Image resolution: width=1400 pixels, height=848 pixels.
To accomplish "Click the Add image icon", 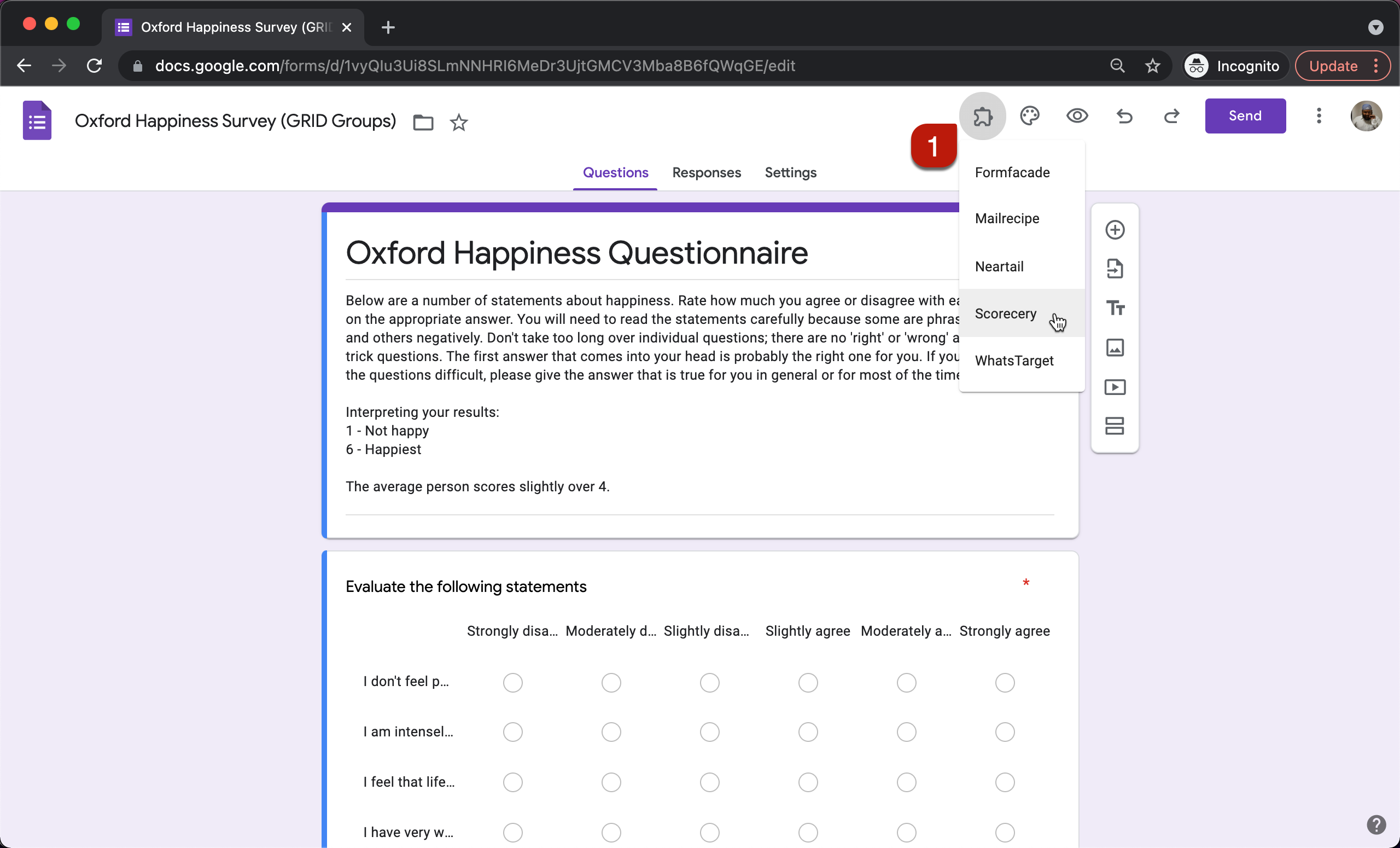I will (x=1115, y=347).
